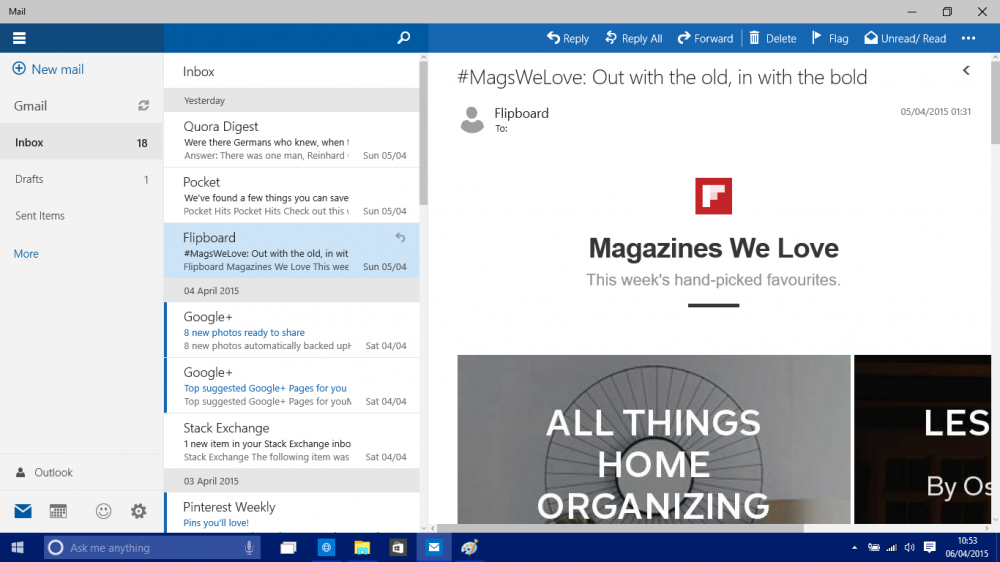Toggle Unread/Read status
The width and height of the screenshot is (1000, 562).
point(905,38)
